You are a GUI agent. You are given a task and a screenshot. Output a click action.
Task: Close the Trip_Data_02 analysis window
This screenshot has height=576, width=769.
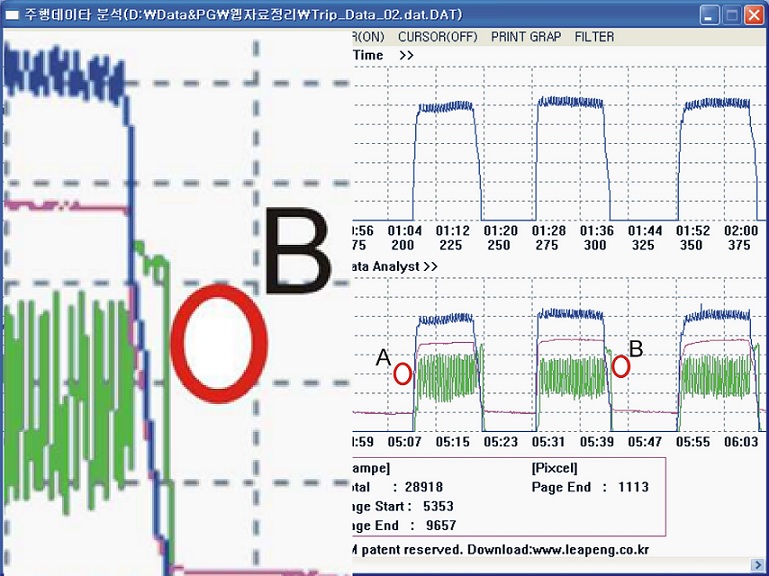(x=754, y=14)
